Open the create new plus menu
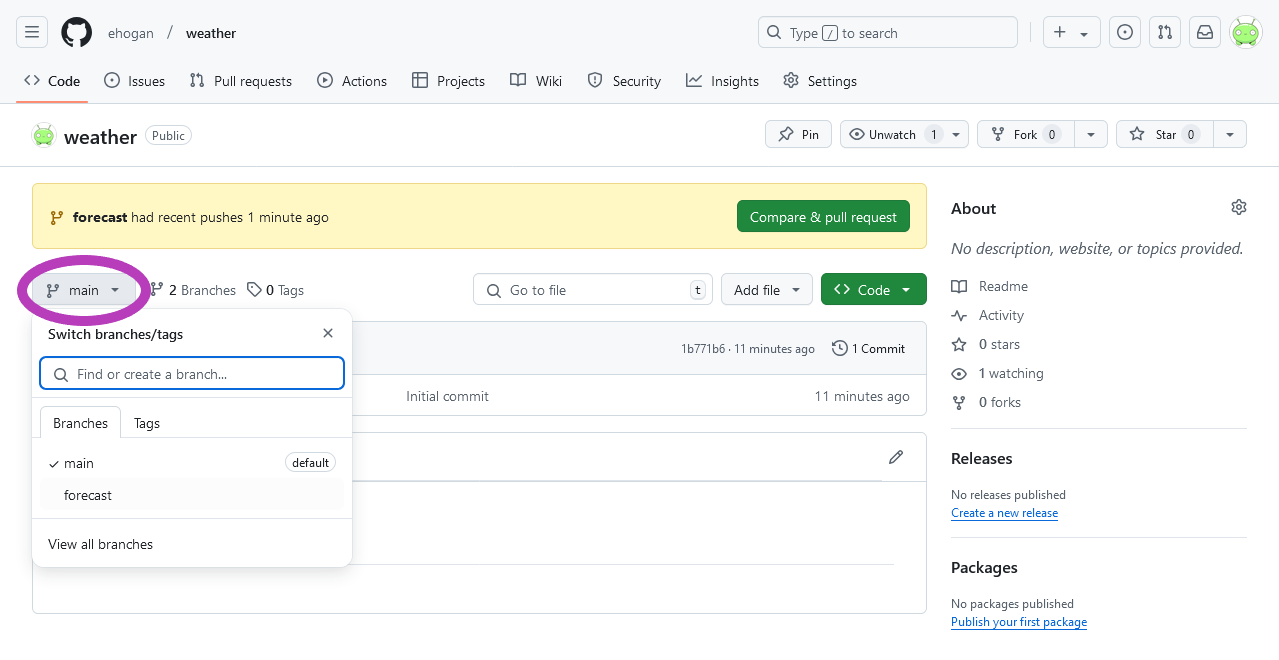 (1072, 32)
